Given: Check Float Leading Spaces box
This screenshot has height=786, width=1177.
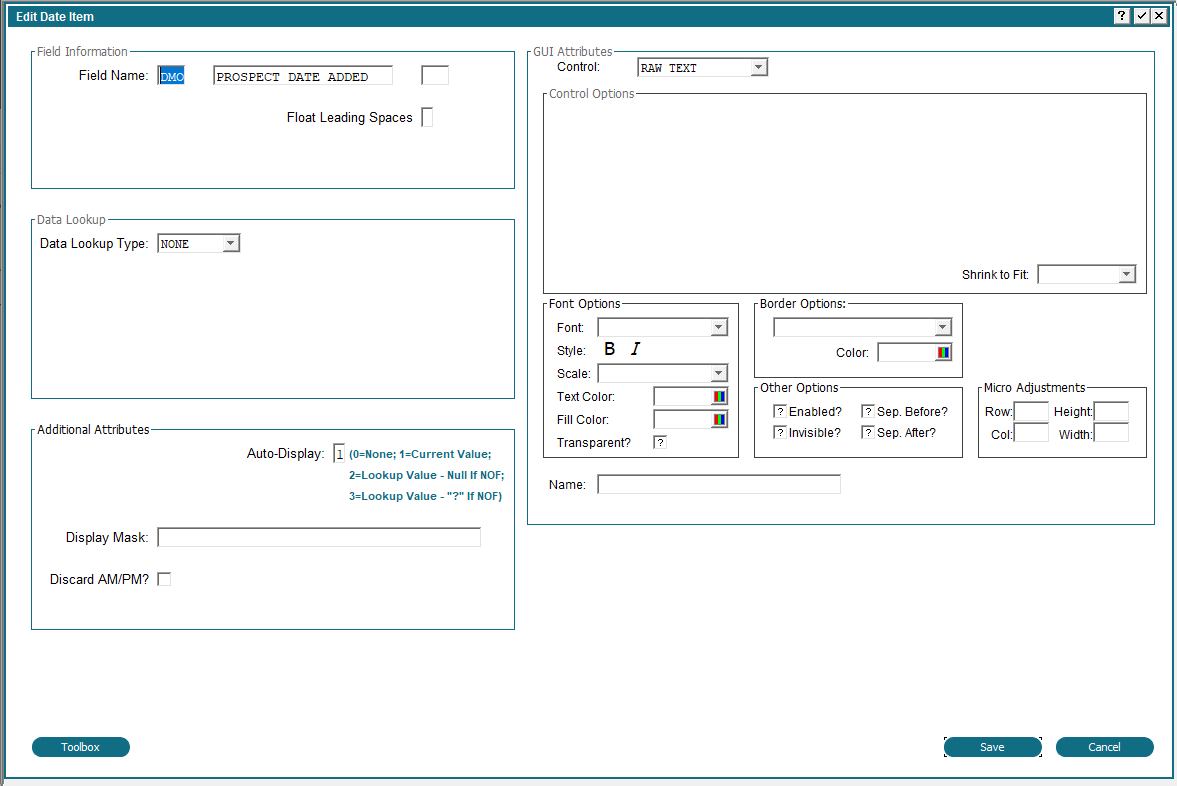Looking at the screenshot, I should pyautogui.click(x=427, y=117).
